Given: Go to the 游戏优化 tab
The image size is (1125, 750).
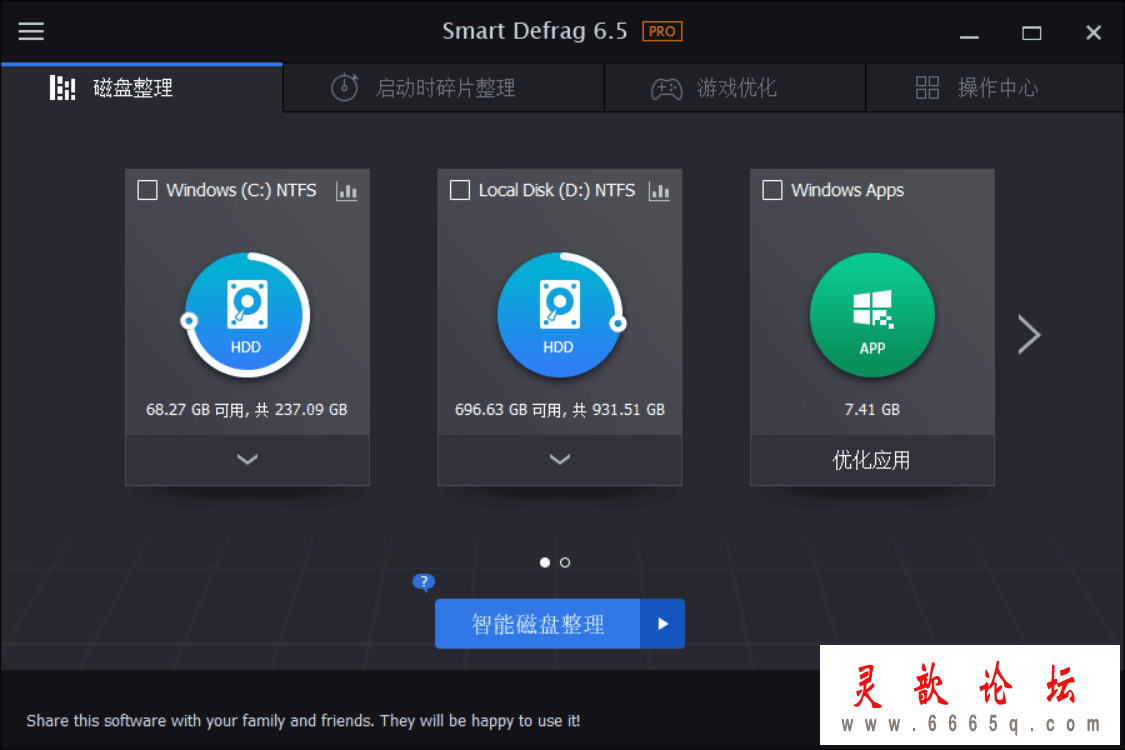Looking at the screenshot, I should coord(735,88).
